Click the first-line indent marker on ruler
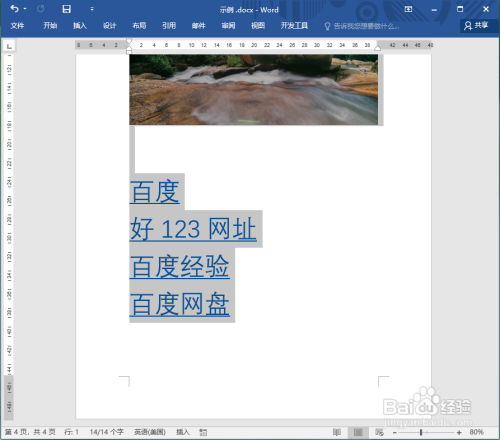This screenshot has width=500, height=440. point(129,41)
